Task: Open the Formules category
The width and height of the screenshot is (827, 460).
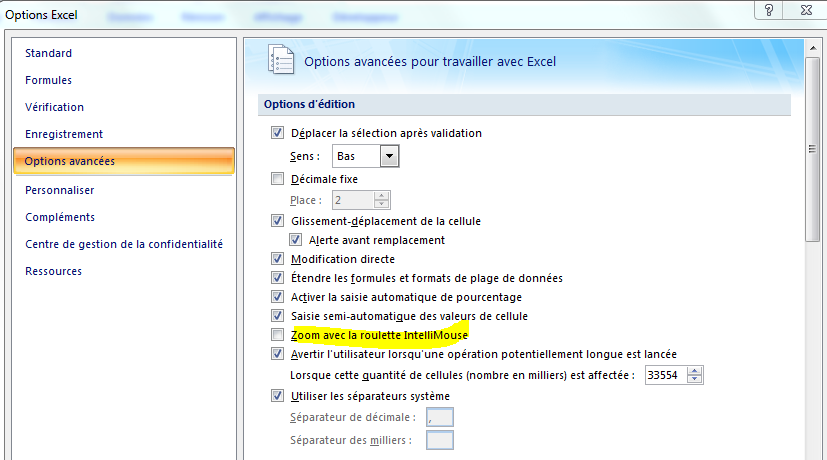Action: point(49,80)
